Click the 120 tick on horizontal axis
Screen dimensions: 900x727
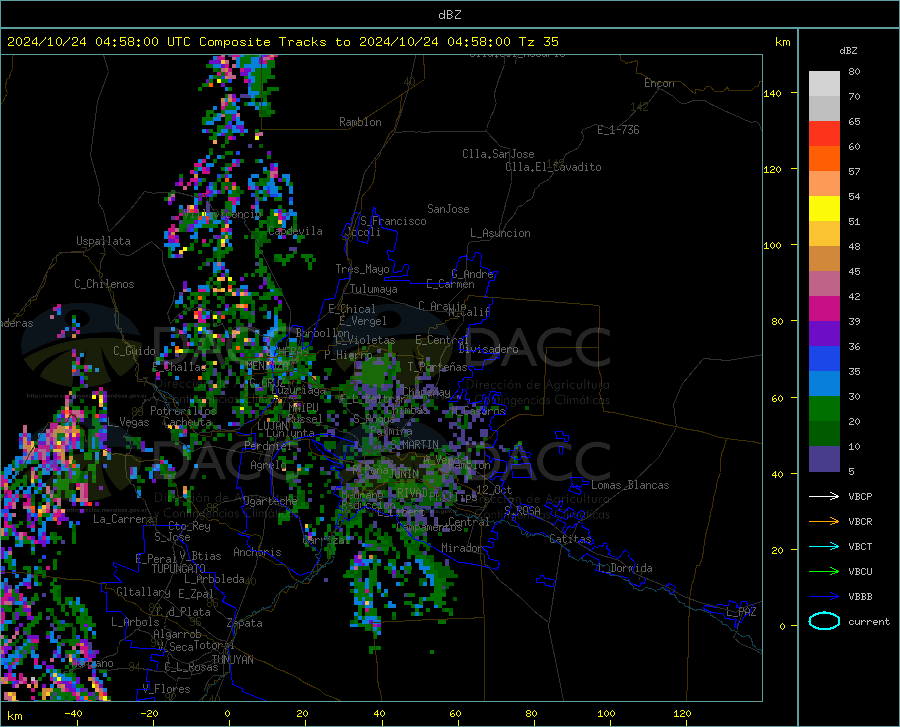pos(682,713)
